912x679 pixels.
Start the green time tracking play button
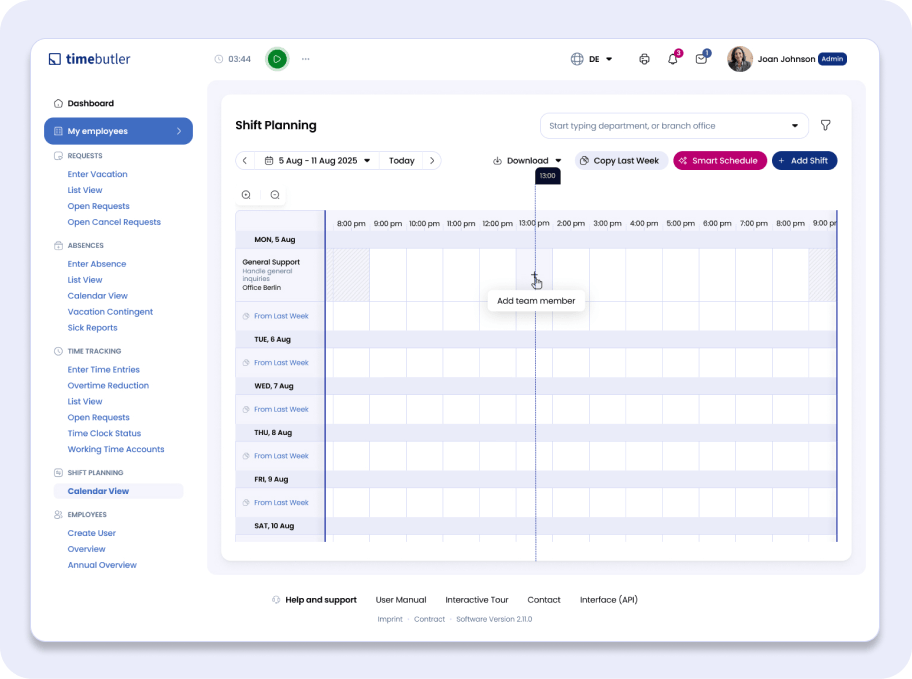click(277, 59)
